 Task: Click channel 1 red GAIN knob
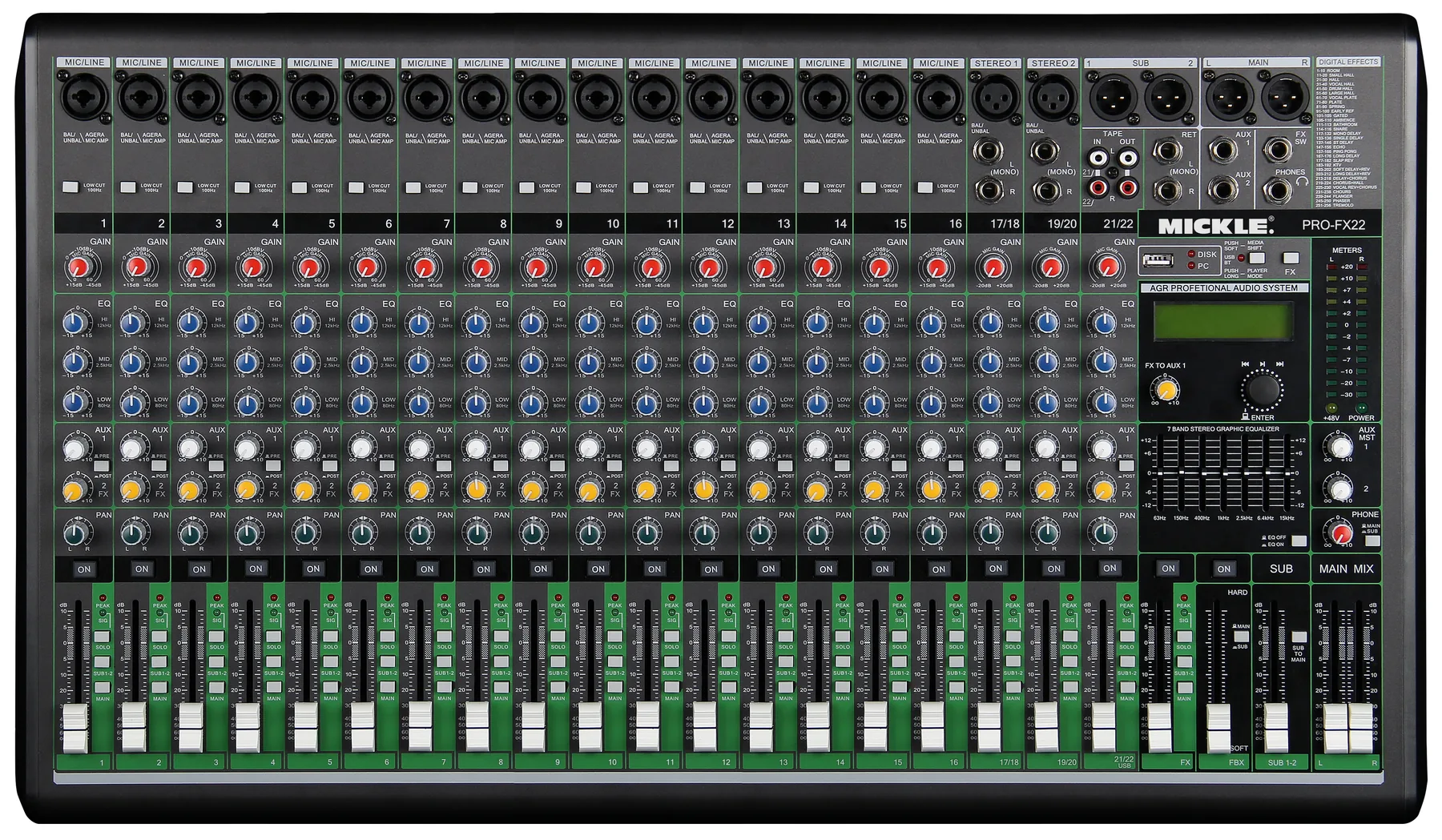coord(79,267)
